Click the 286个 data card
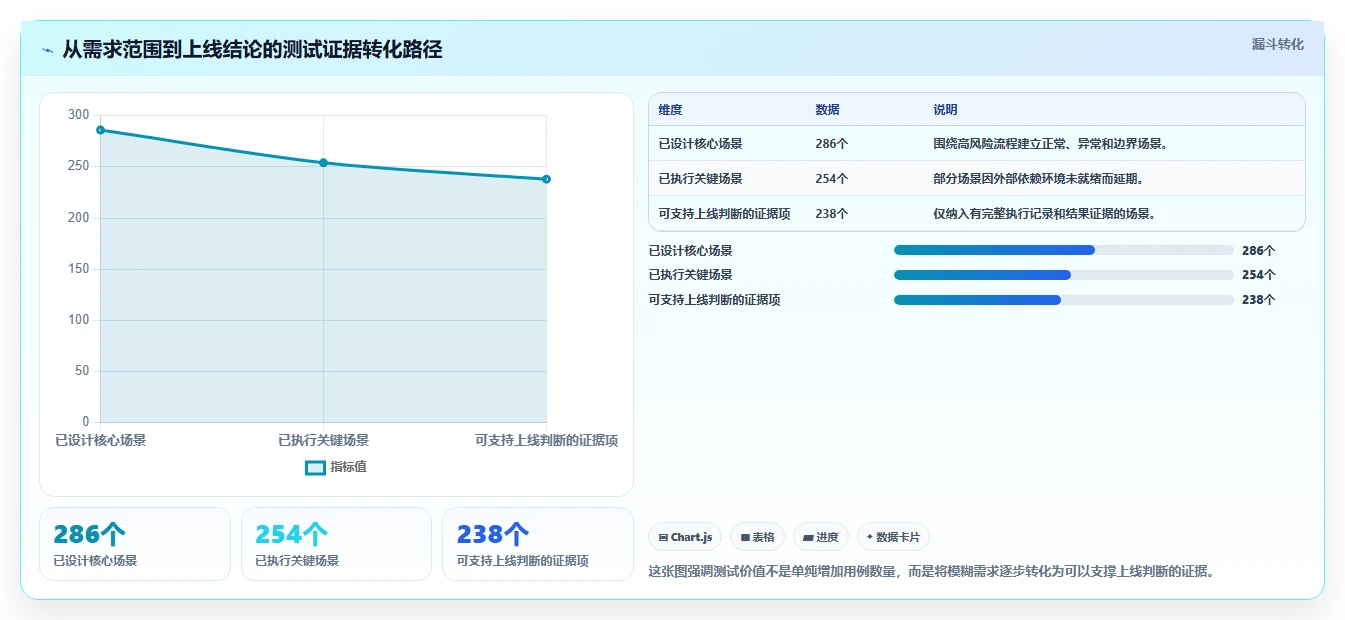 point(135,544)
